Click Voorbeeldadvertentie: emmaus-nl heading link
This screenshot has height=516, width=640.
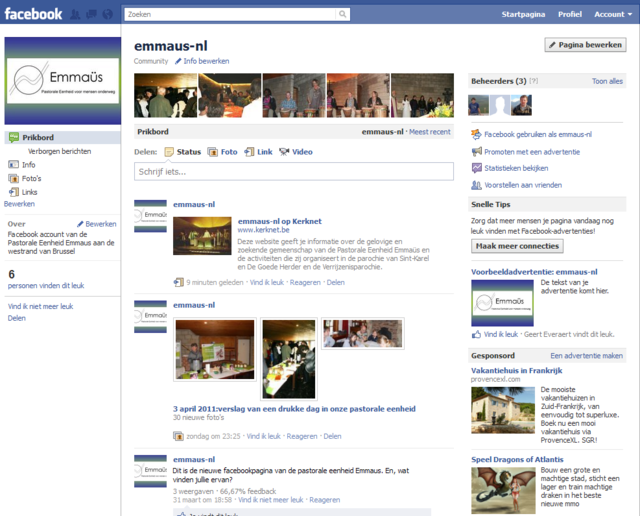pyautogui.click(x=534, y=272)
